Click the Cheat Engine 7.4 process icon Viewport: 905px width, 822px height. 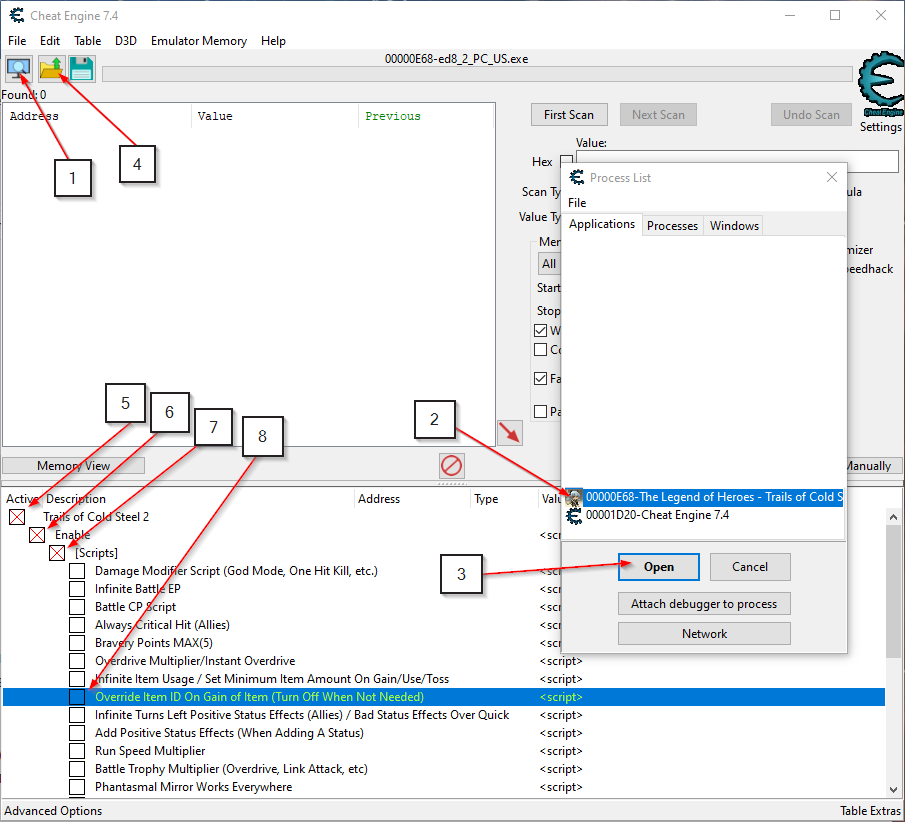pos(574,515)
